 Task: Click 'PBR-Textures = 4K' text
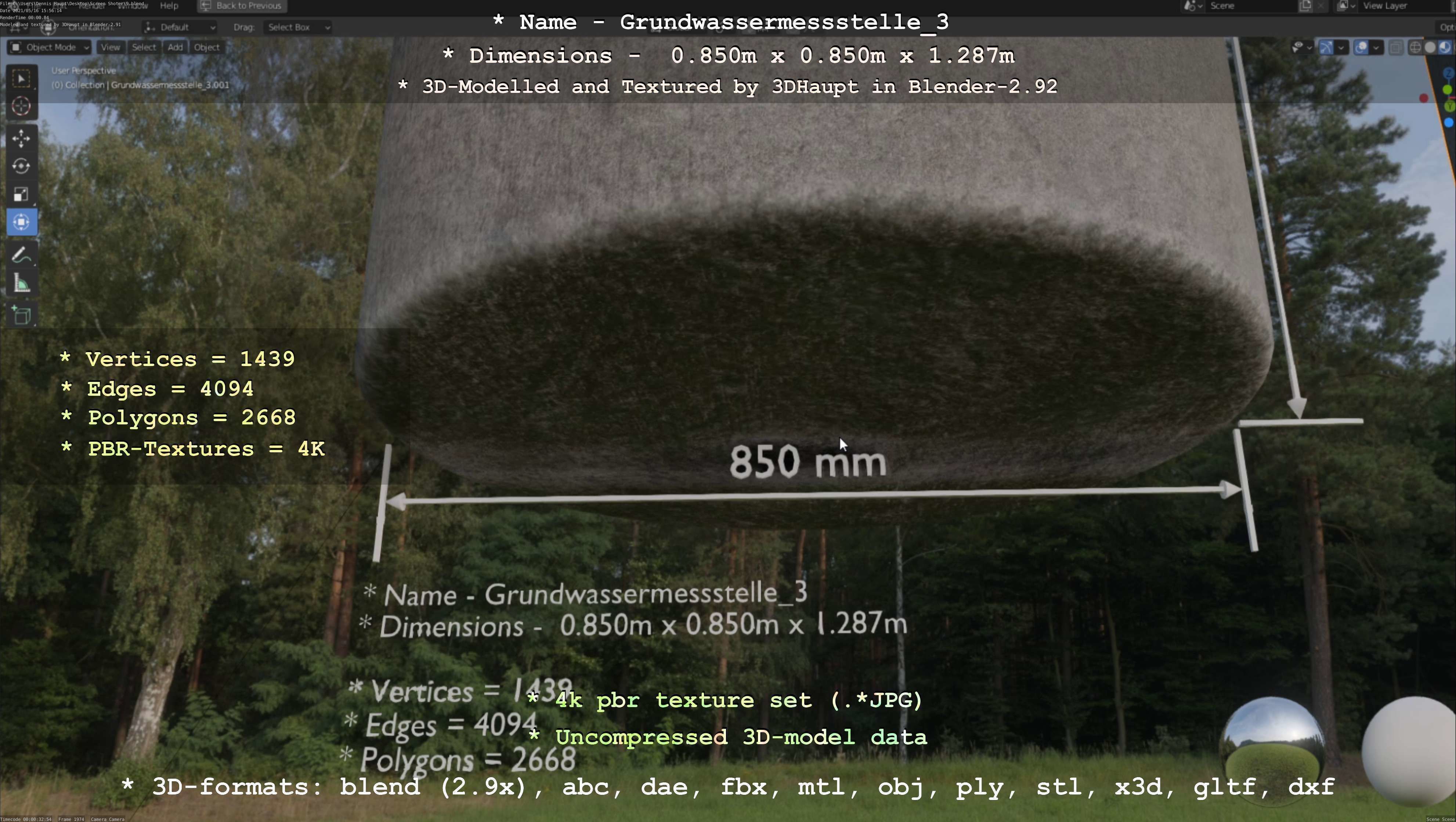click(206, 449)
